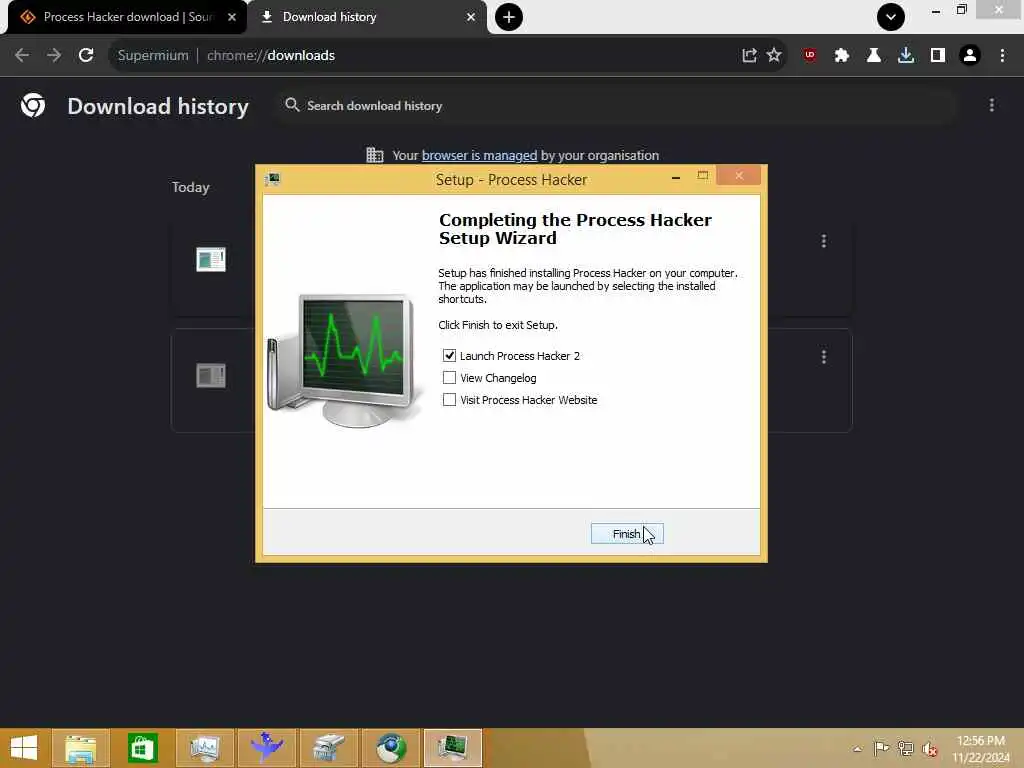Enable the View Changelog checkbox
Screen dimensions: 1024x768
449,377
